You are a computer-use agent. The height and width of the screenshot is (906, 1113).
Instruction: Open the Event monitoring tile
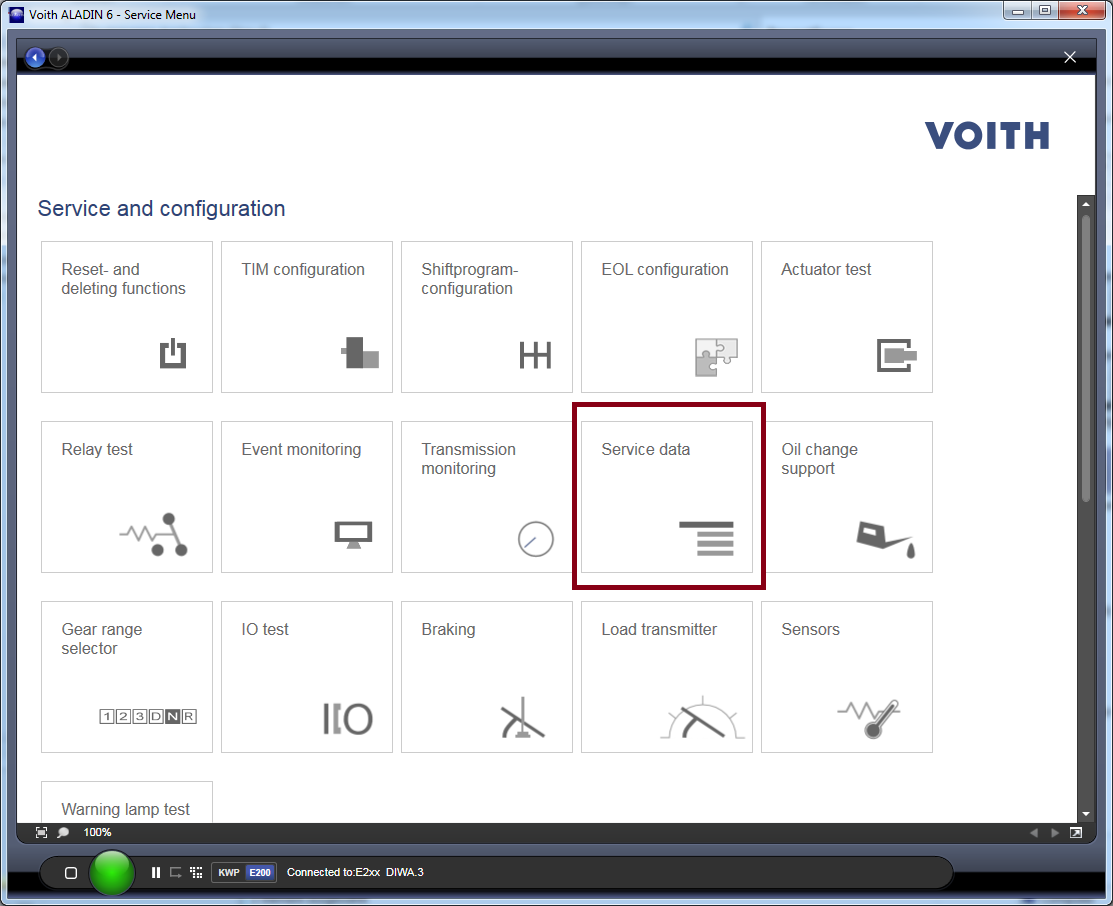307,497
